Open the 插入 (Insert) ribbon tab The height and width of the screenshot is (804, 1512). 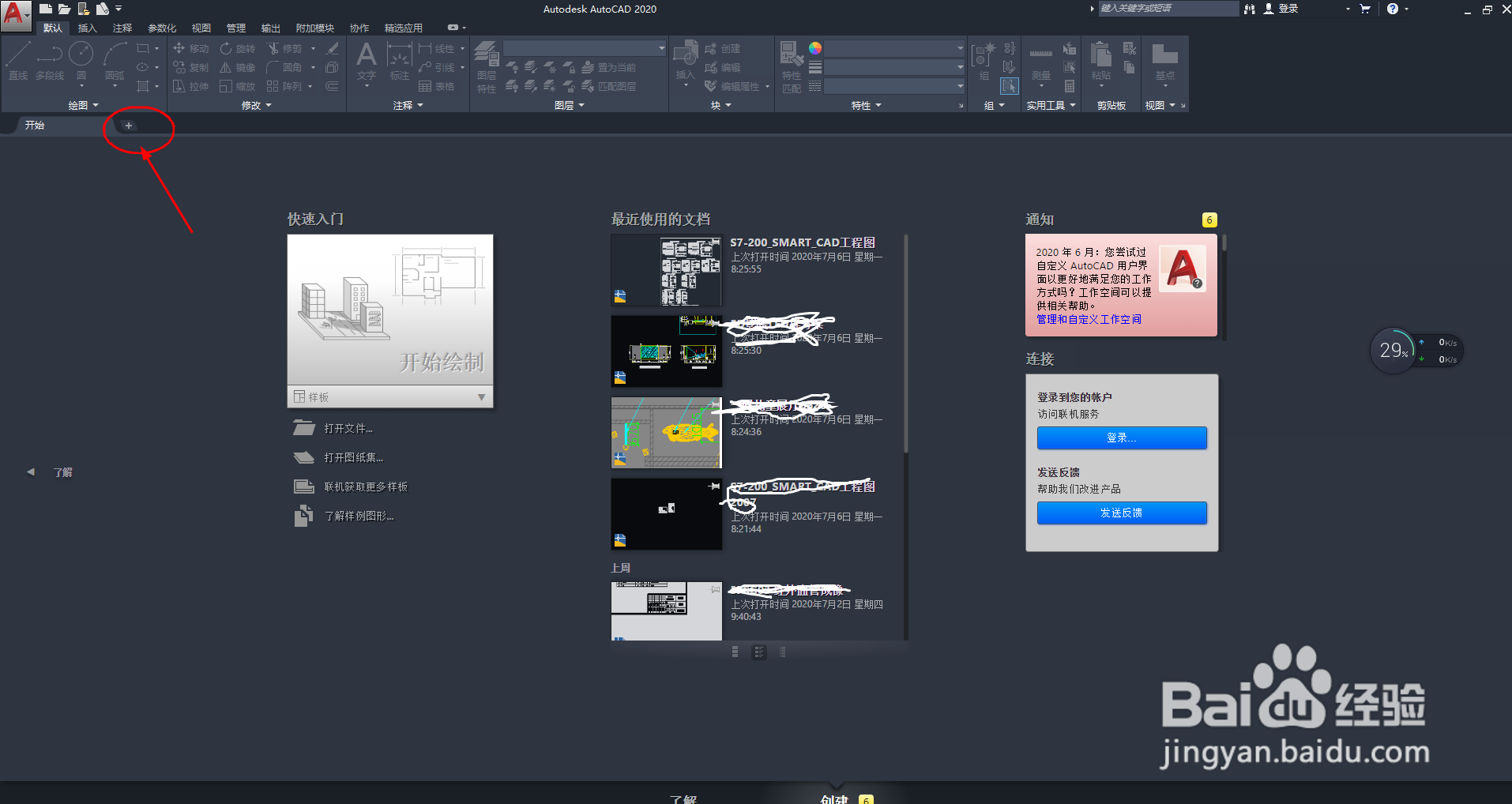(87, 28)
